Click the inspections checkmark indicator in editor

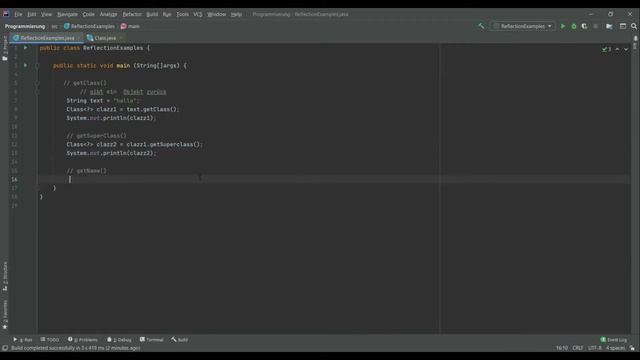pyautogui.click(x=606, y=49)
